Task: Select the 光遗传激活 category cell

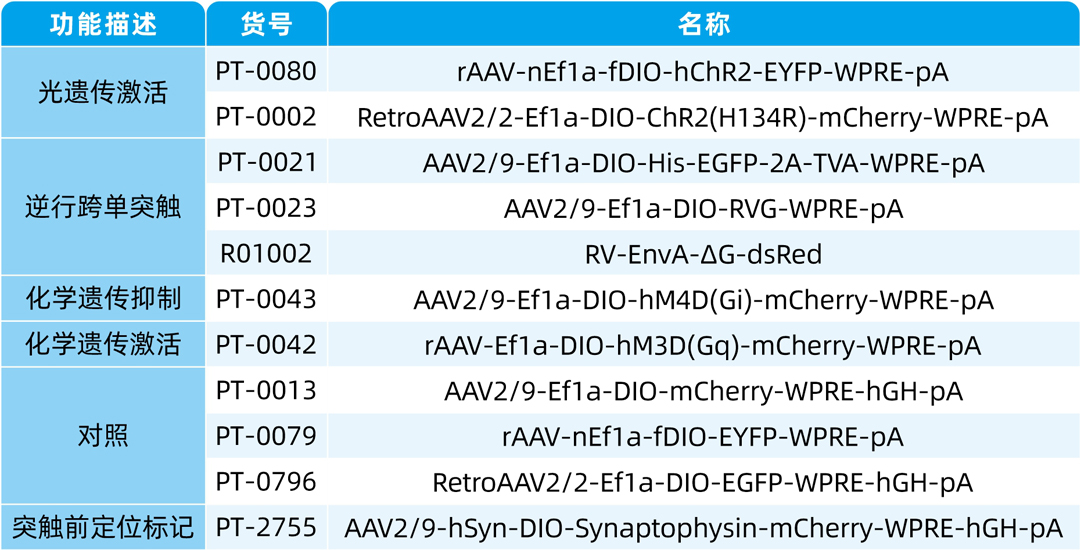Action: [103, 94]
